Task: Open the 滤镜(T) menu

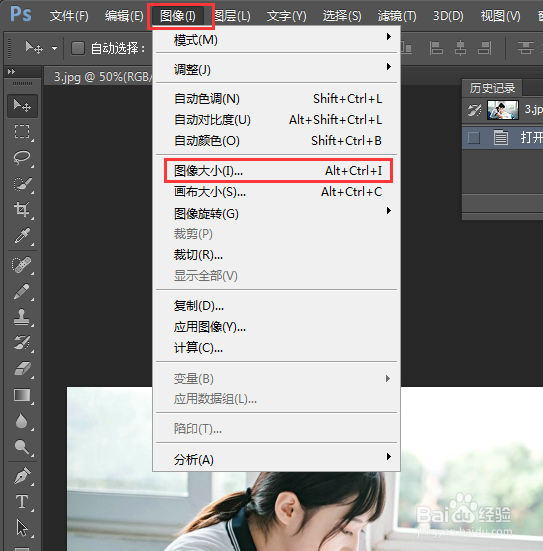Action: (x=397, y=16)
